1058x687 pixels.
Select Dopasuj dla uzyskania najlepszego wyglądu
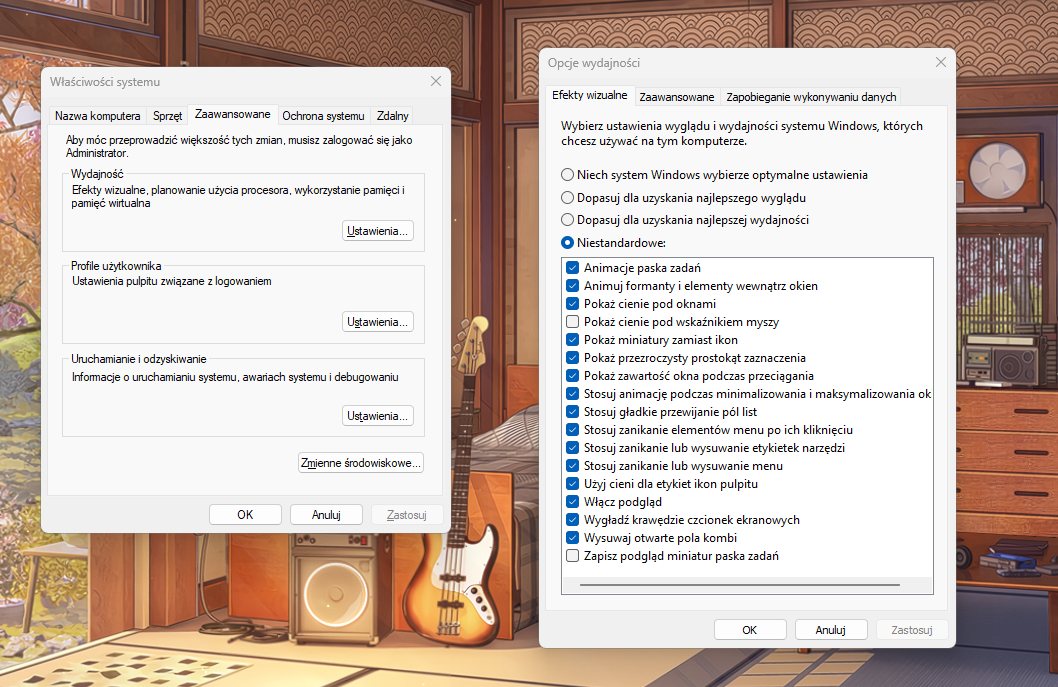(567, 198)
